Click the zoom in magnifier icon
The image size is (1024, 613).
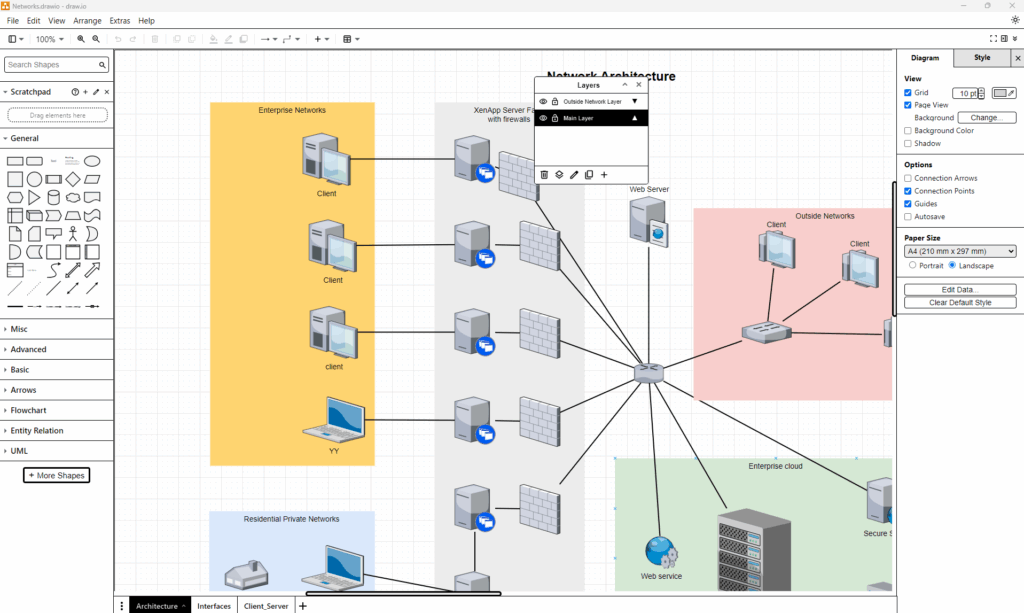(x=81, y=39)
